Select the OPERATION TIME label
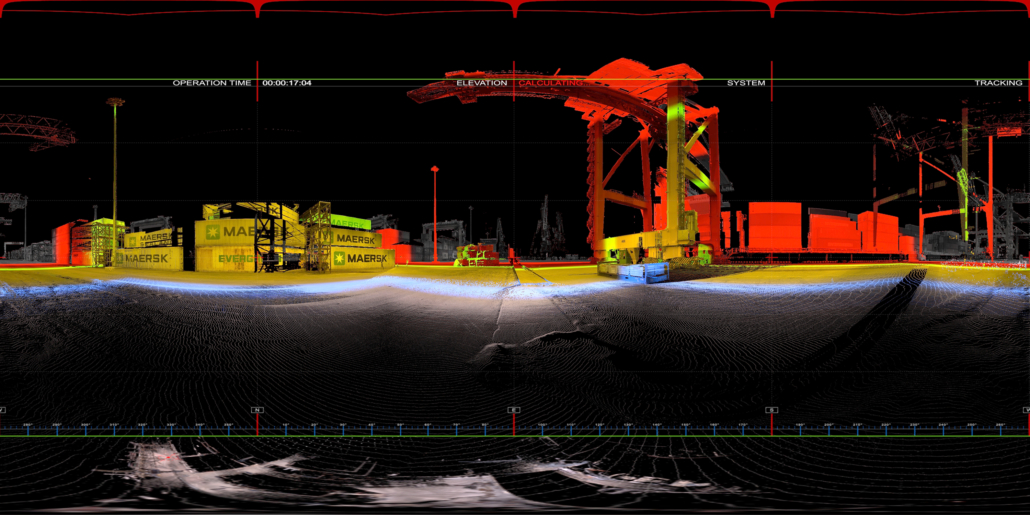The image size is (1030, 515). (x=212, y=83)
